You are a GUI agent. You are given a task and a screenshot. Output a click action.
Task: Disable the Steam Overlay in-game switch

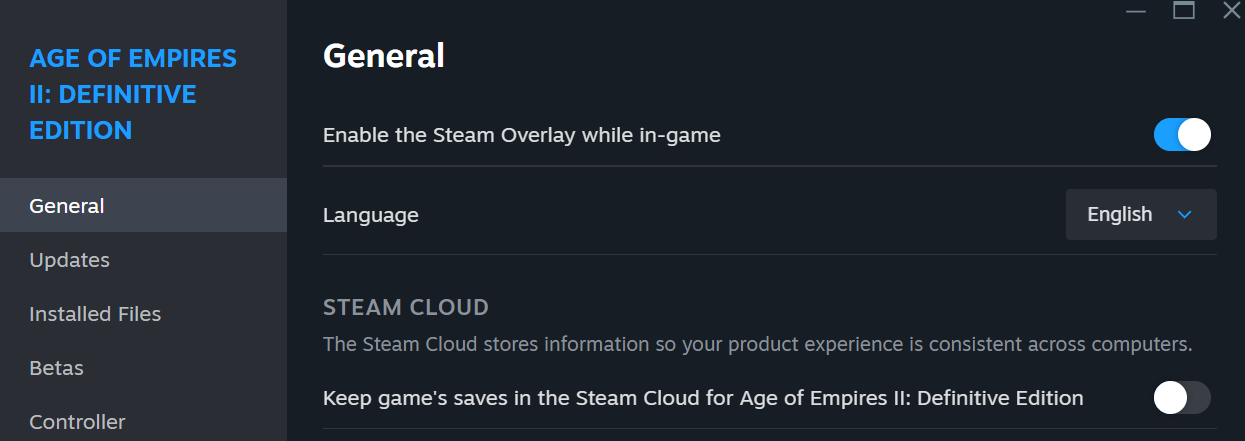[1182, 134]
